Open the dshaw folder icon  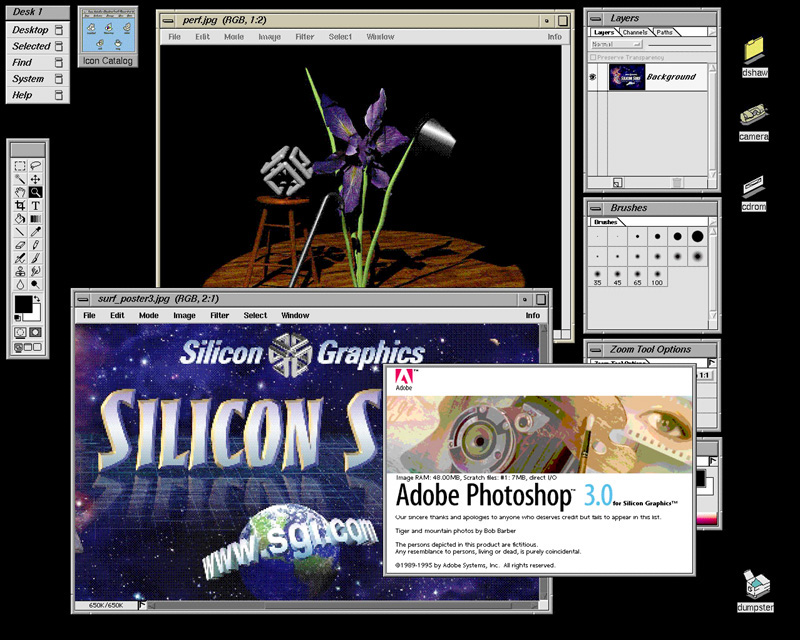(755, 56)
